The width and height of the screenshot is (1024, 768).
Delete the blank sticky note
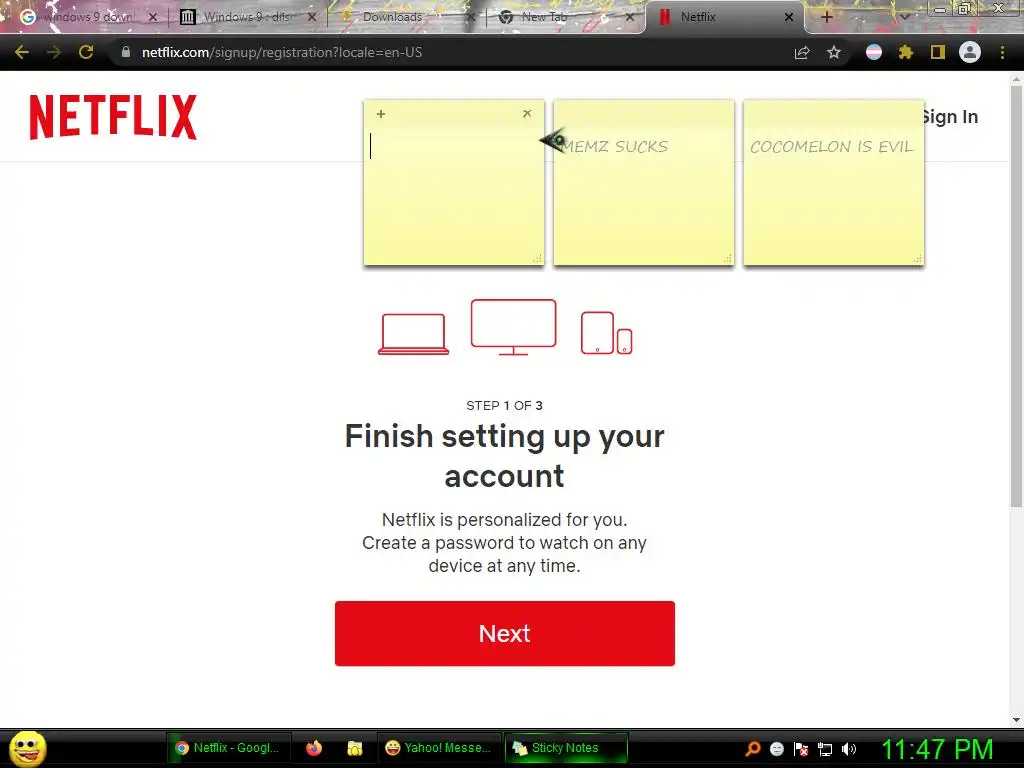[x=527, y=114]
